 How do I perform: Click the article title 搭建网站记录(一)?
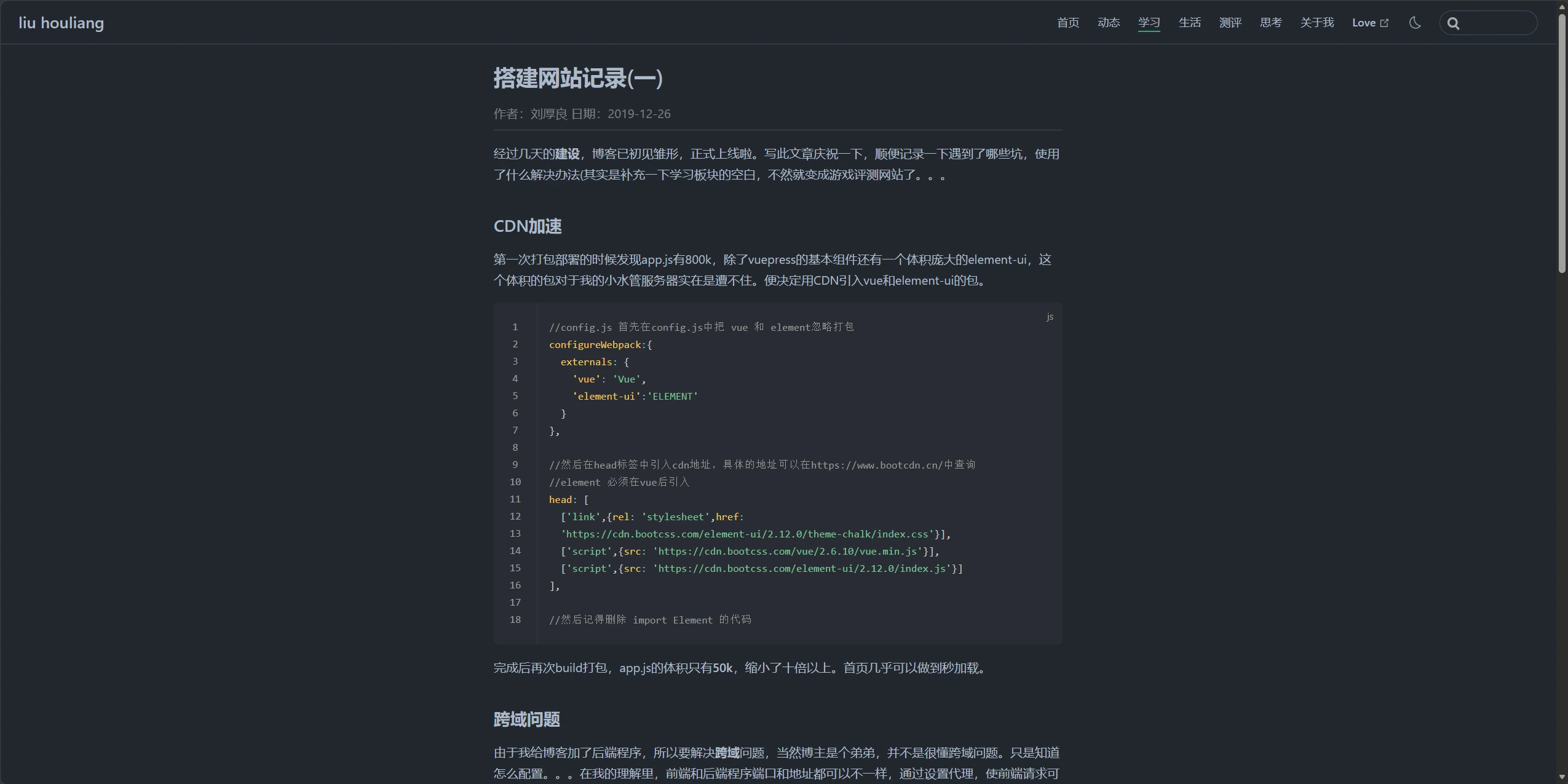coord(578,78)
